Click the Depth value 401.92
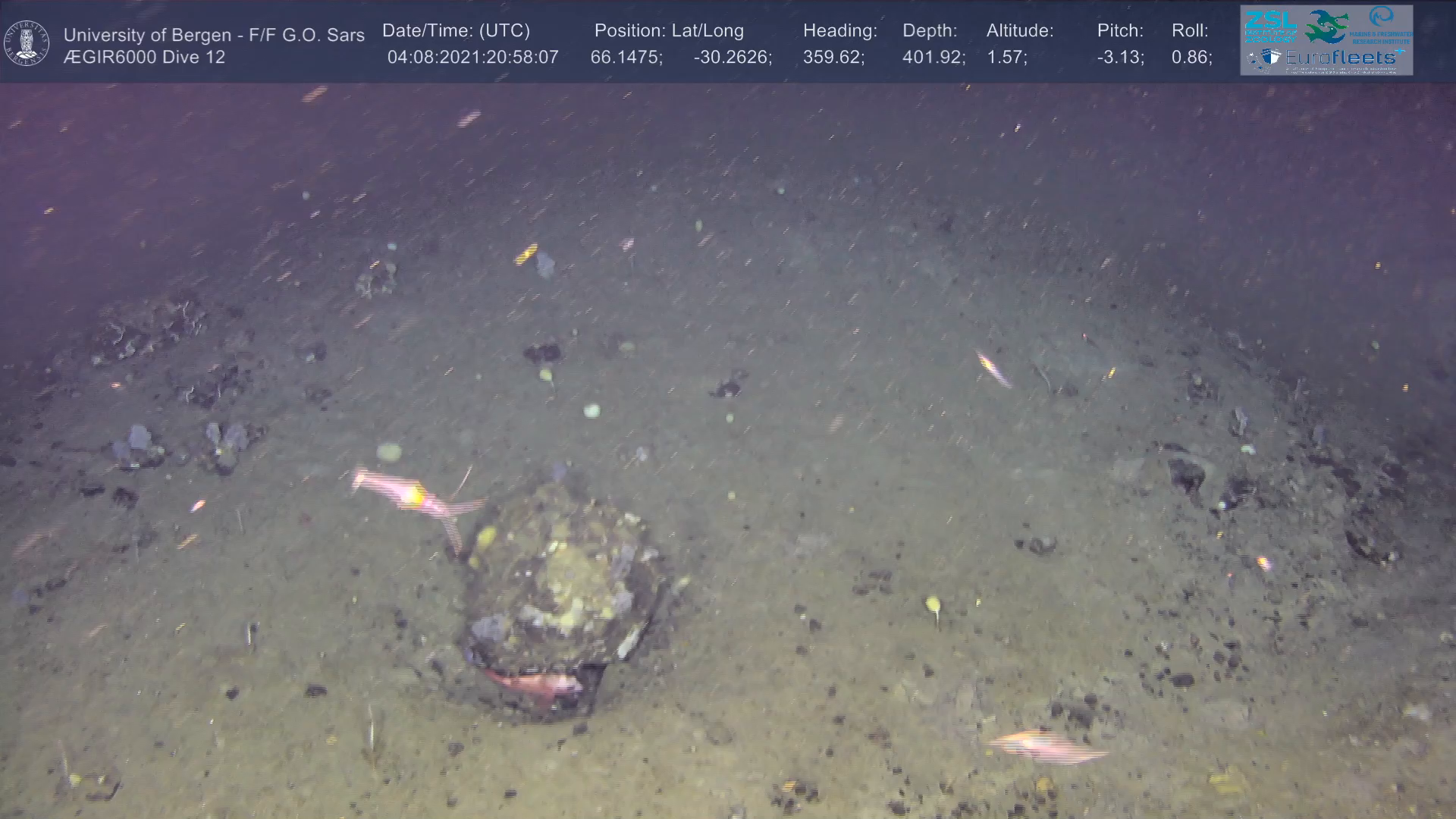 coord(934,58)
